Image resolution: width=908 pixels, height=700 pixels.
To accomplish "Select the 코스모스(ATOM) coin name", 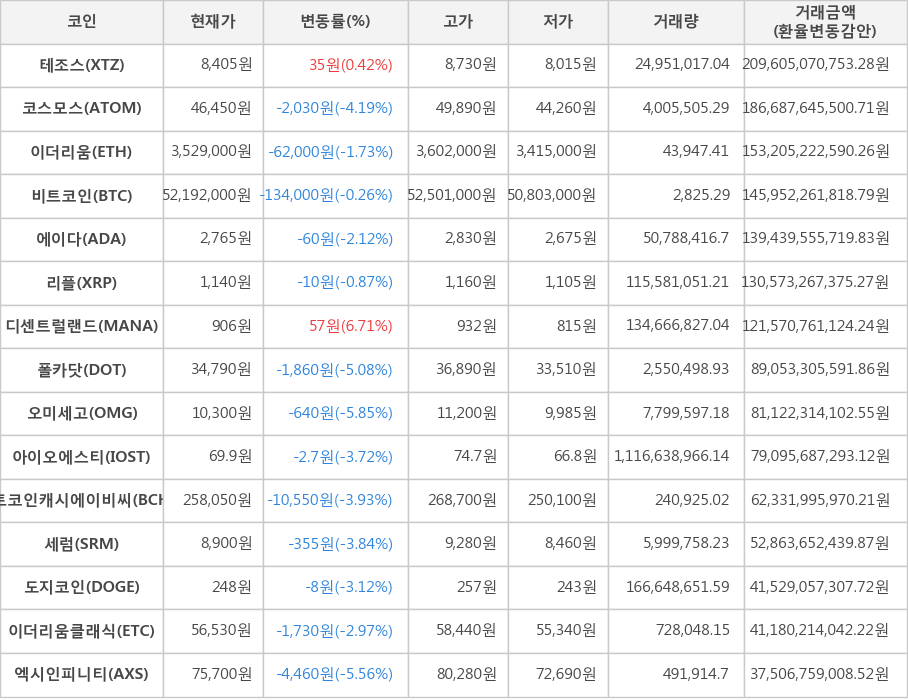I will point(82,108).
